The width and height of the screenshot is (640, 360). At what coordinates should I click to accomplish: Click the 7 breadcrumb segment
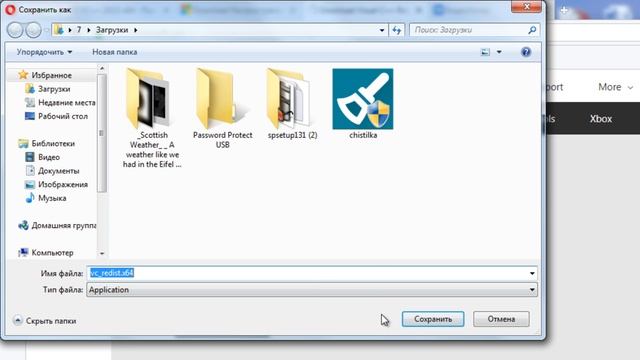pos(79,30)
